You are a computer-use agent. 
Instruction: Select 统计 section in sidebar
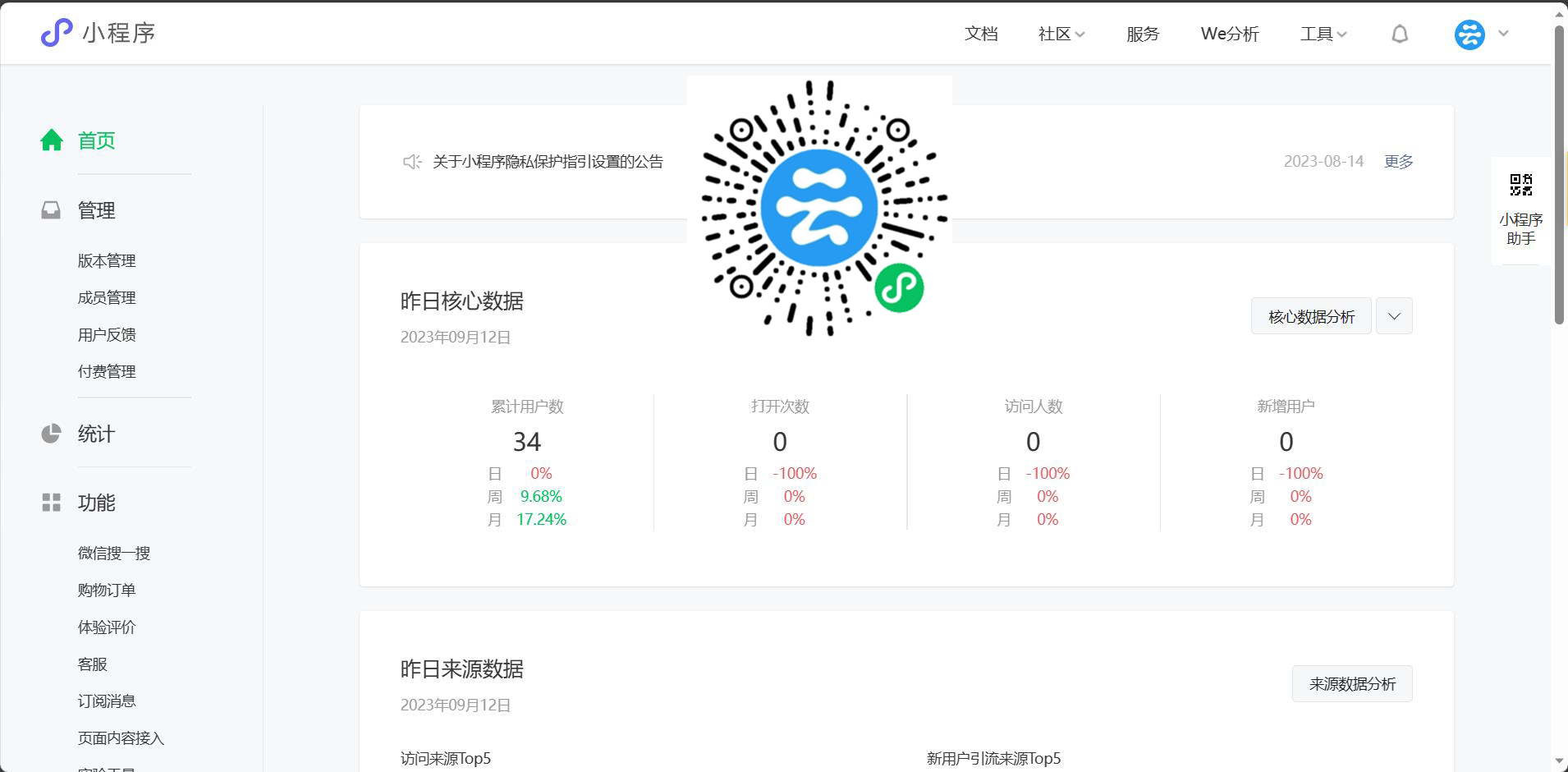coord(96,434)
